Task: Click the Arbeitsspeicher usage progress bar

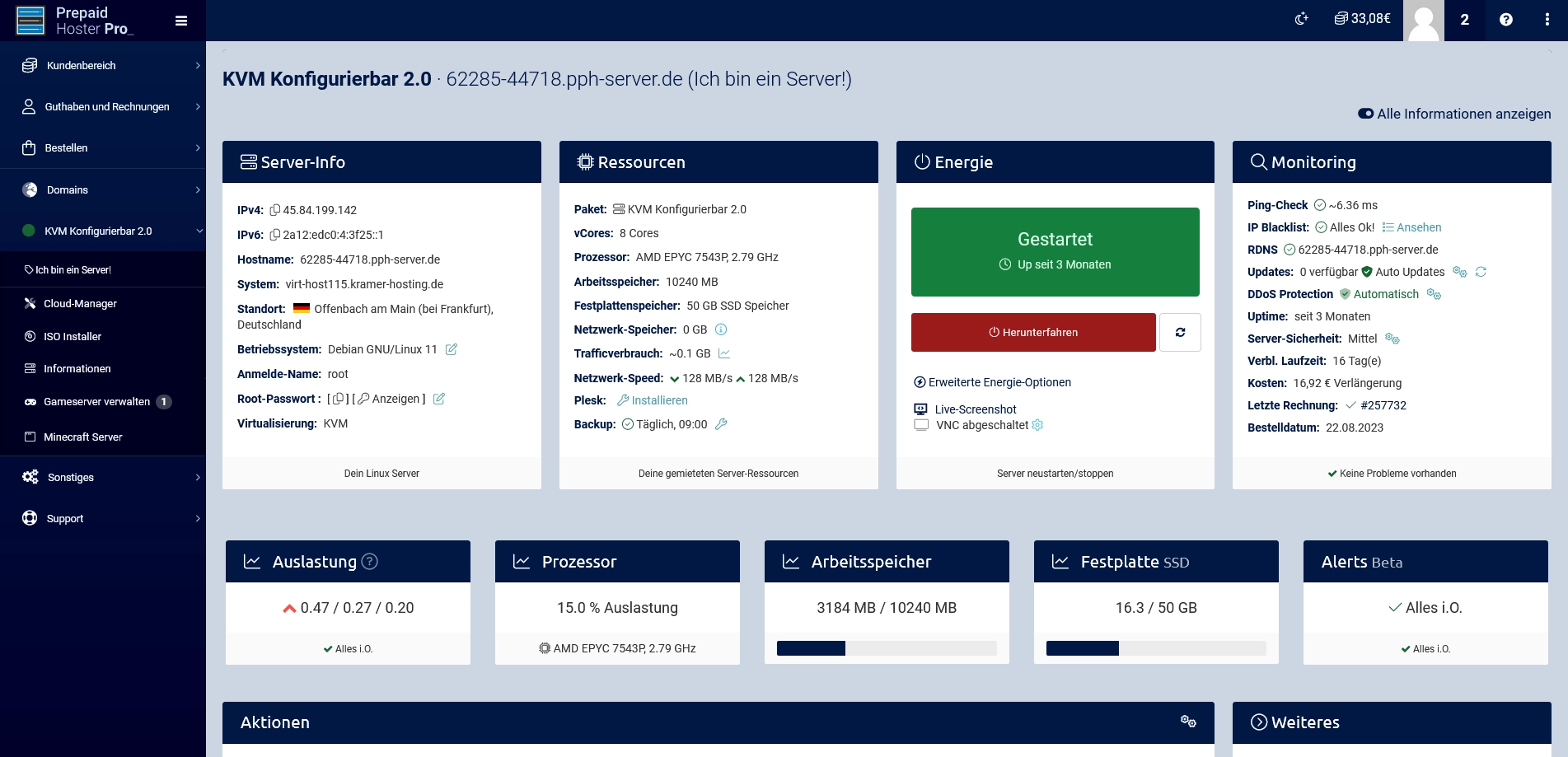Action: [887, 648]
